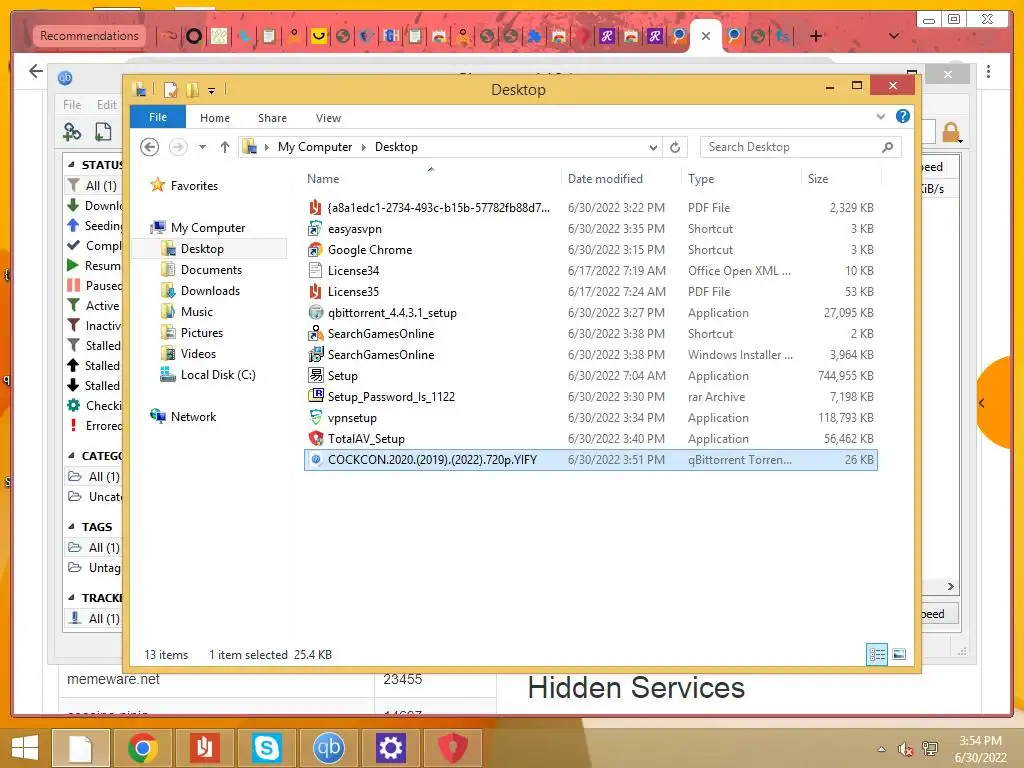Go up one folder level
Image resolution: width=1024 pixels, height=768 pixels.
(x=225, y=147)
